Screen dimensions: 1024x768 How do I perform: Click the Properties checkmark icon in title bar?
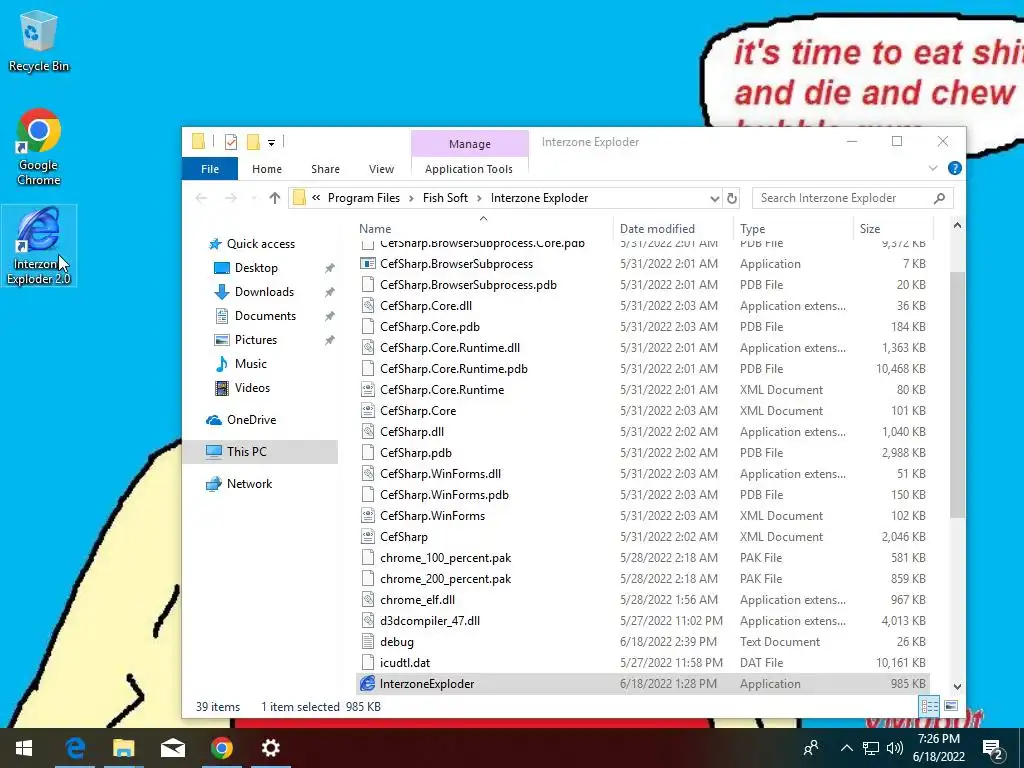click(231, 142)
